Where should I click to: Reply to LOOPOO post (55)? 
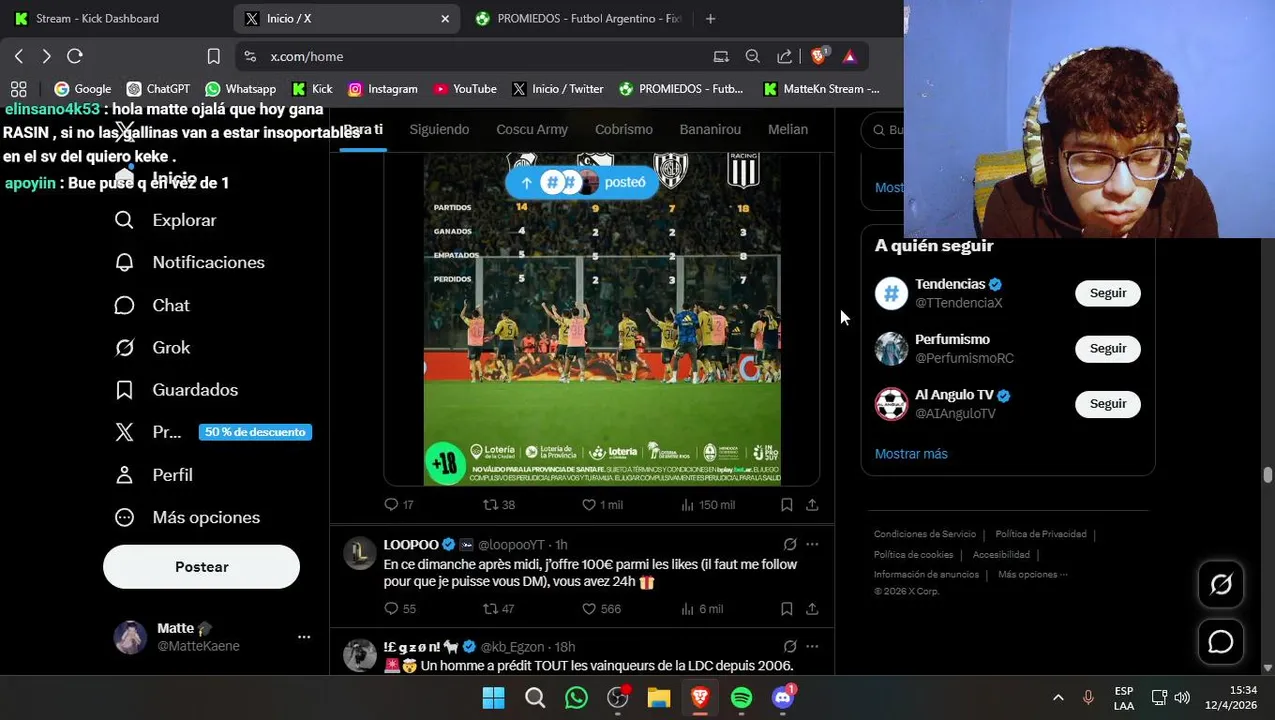pos(400,609)
